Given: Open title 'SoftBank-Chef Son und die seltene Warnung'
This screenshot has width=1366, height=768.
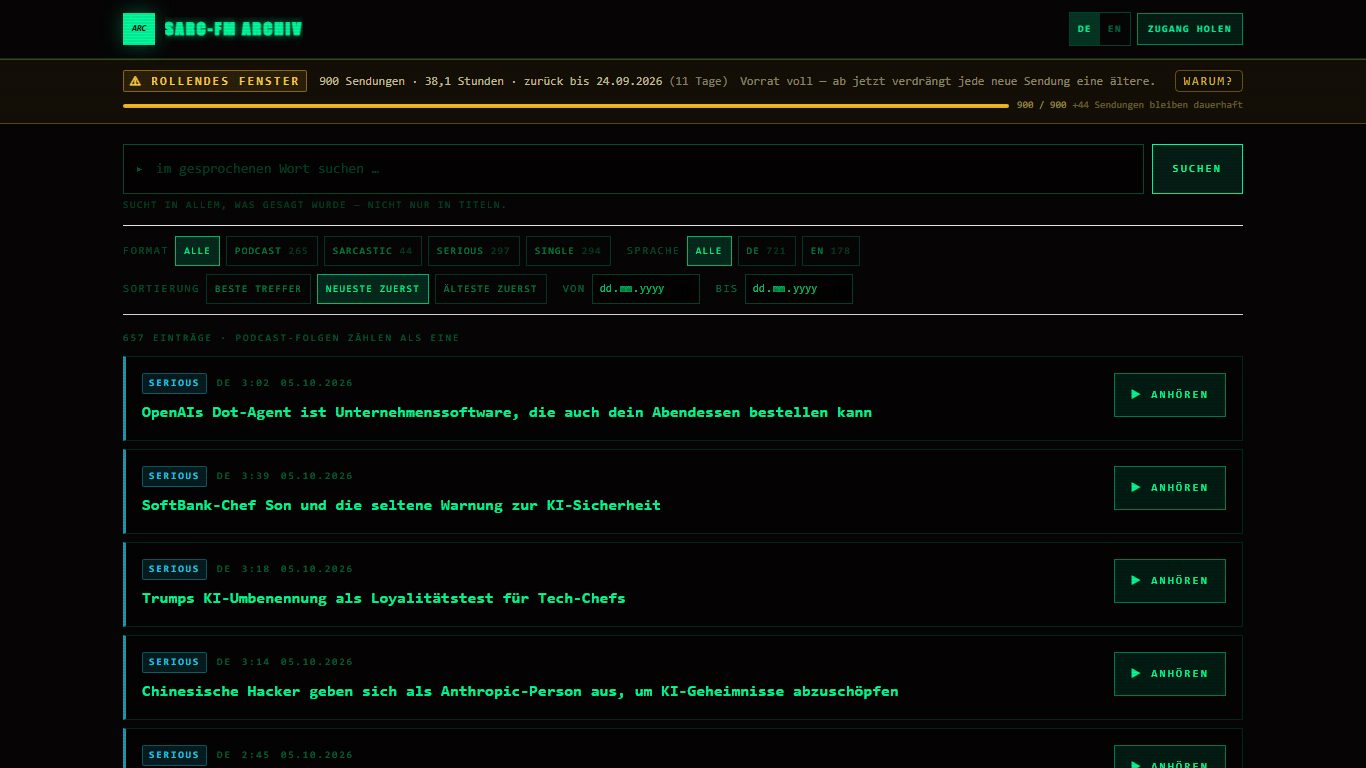Looking at the screenshot, I should tap(401, 505).
